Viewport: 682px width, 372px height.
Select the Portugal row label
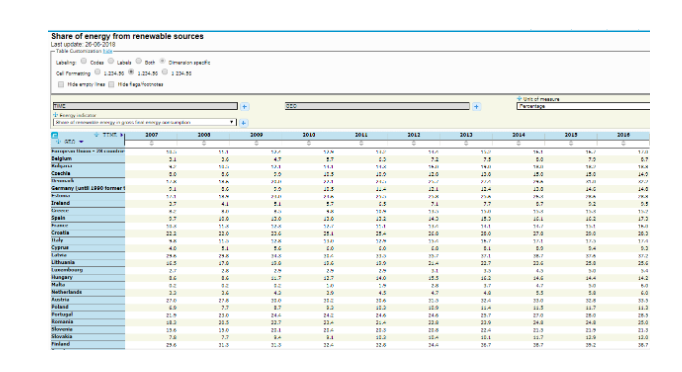(x=62, y=314)
